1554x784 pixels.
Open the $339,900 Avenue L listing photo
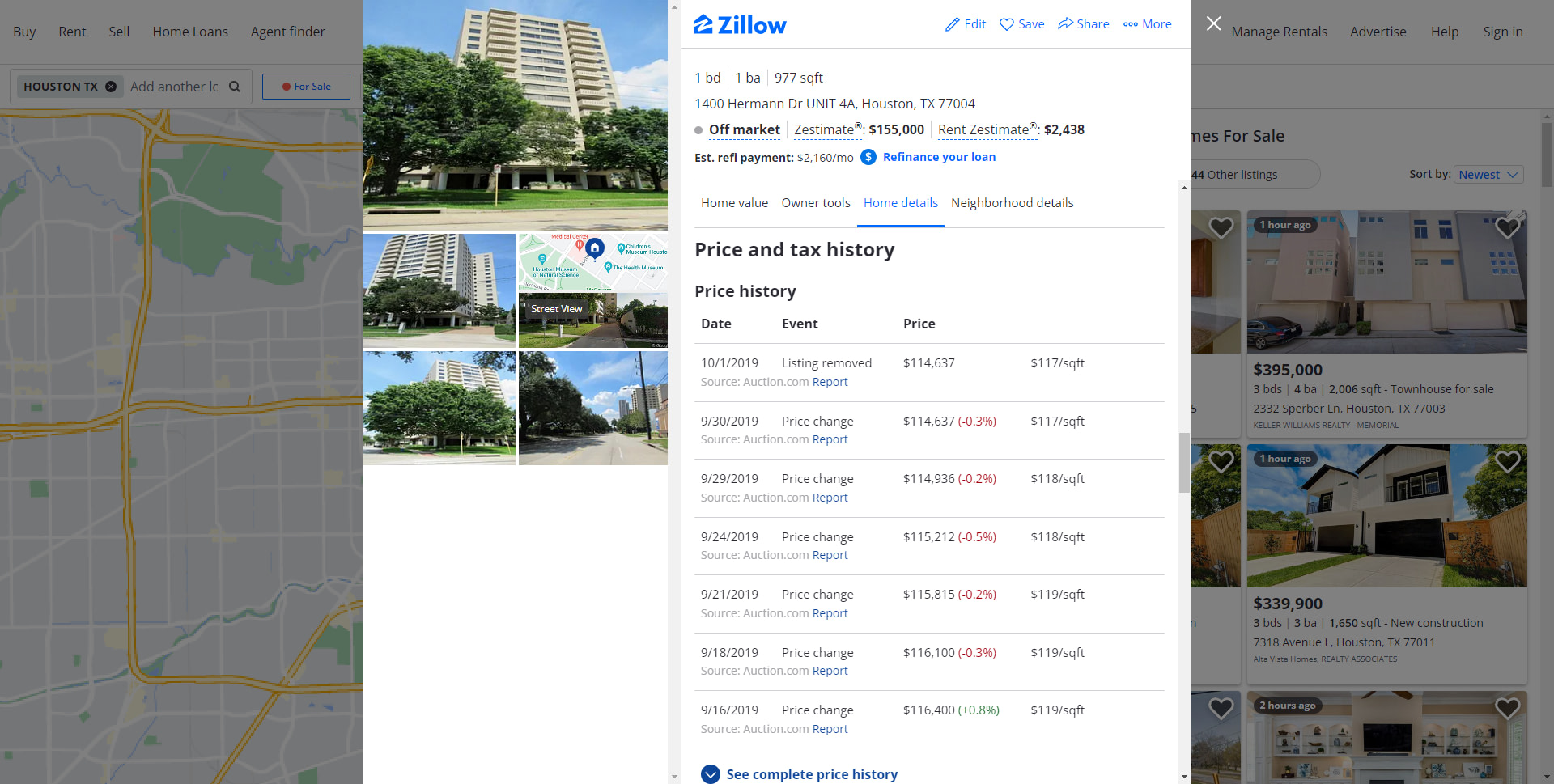click(x=1386, y=515)
